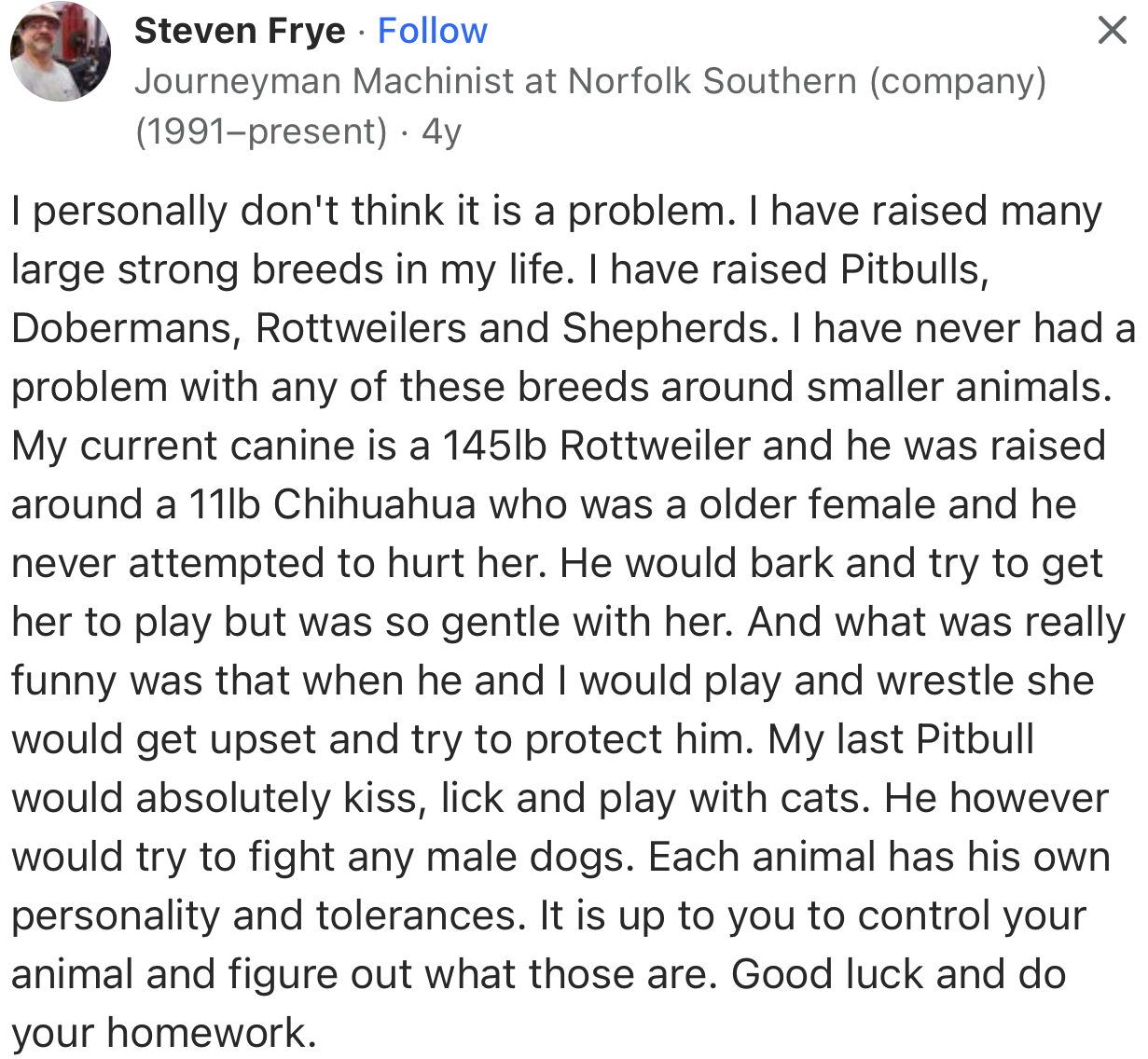Click the (1991–present) employment dates
Image resolution: width=1148 pixels, height=1059 pixels.
258,131
